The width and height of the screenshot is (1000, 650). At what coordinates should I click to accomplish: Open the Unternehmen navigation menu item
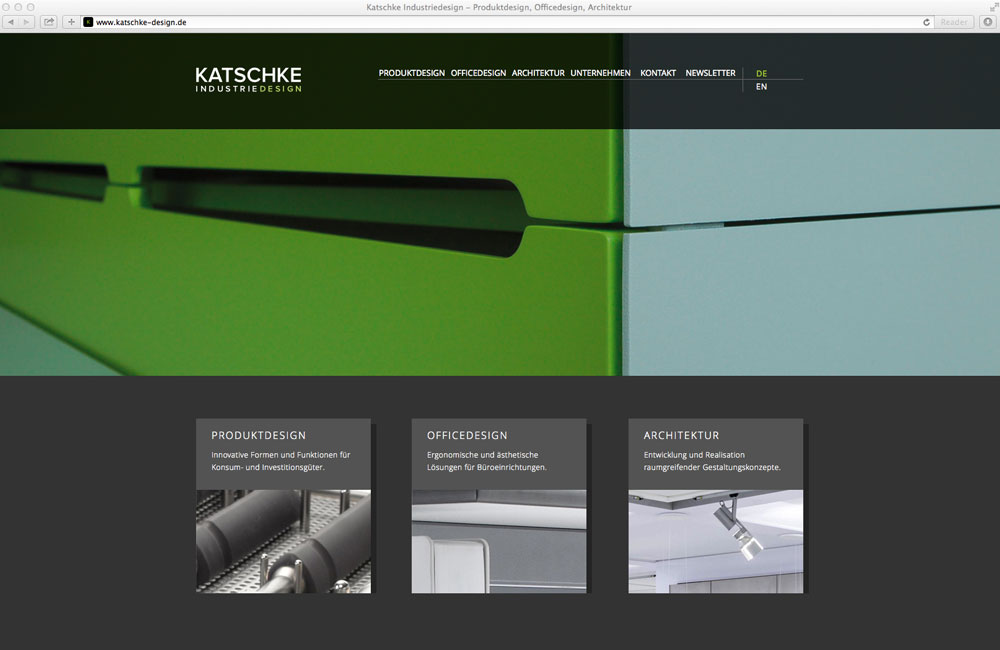600,73
